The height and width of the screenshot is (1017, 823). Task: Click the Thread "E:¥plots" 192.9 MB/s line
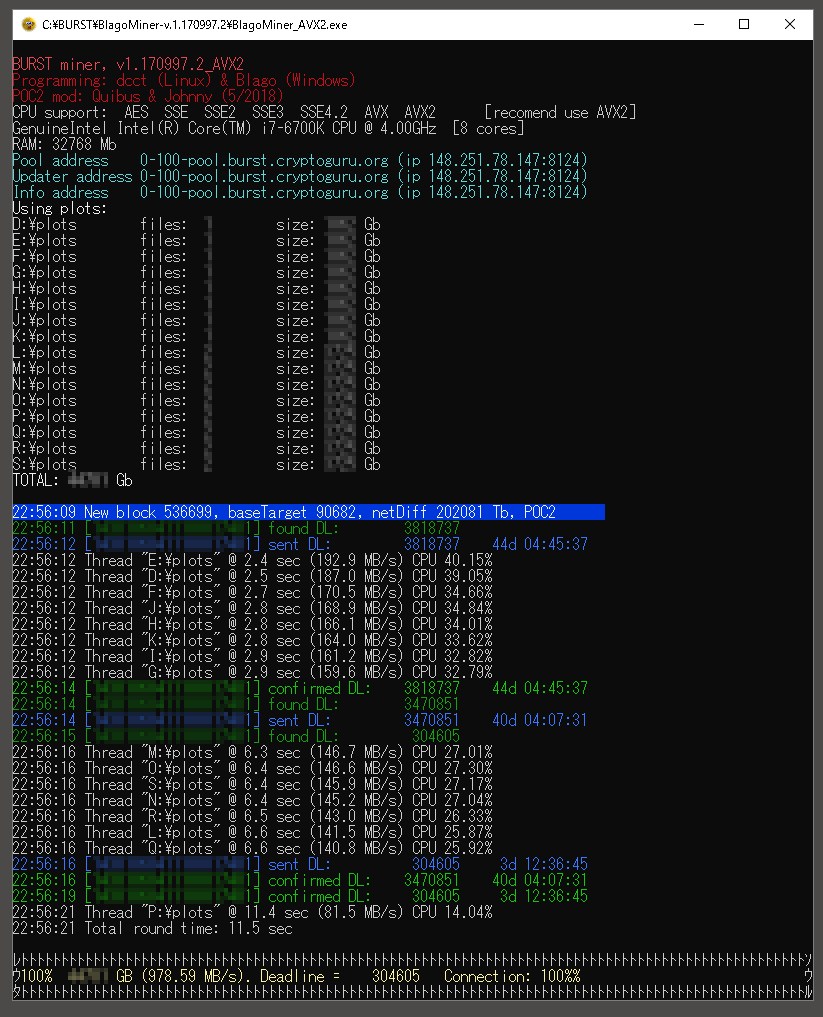point(251,560)
